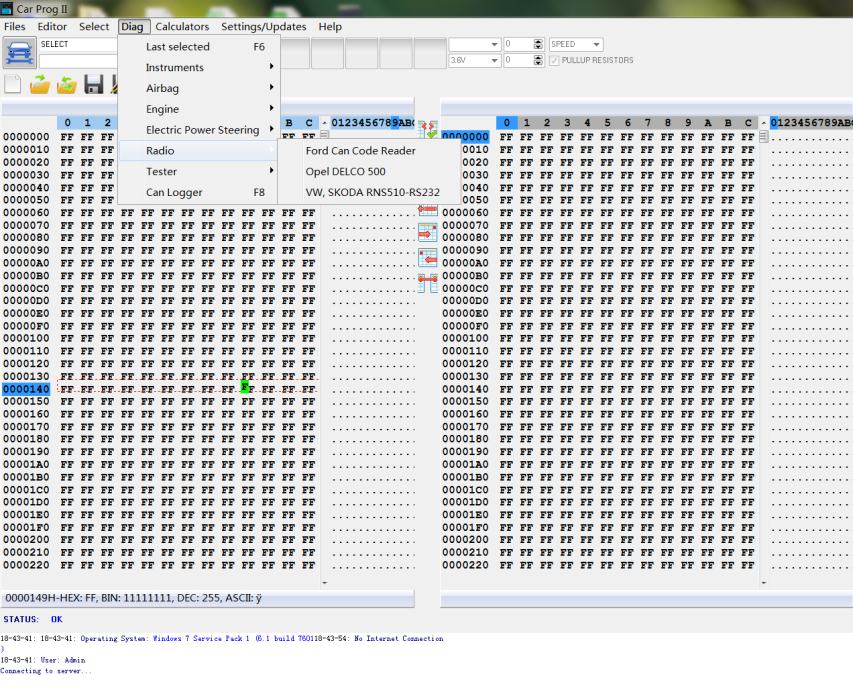Click the blue car select icon
This screenshot has width=853, height=690.
coord(19,53)
